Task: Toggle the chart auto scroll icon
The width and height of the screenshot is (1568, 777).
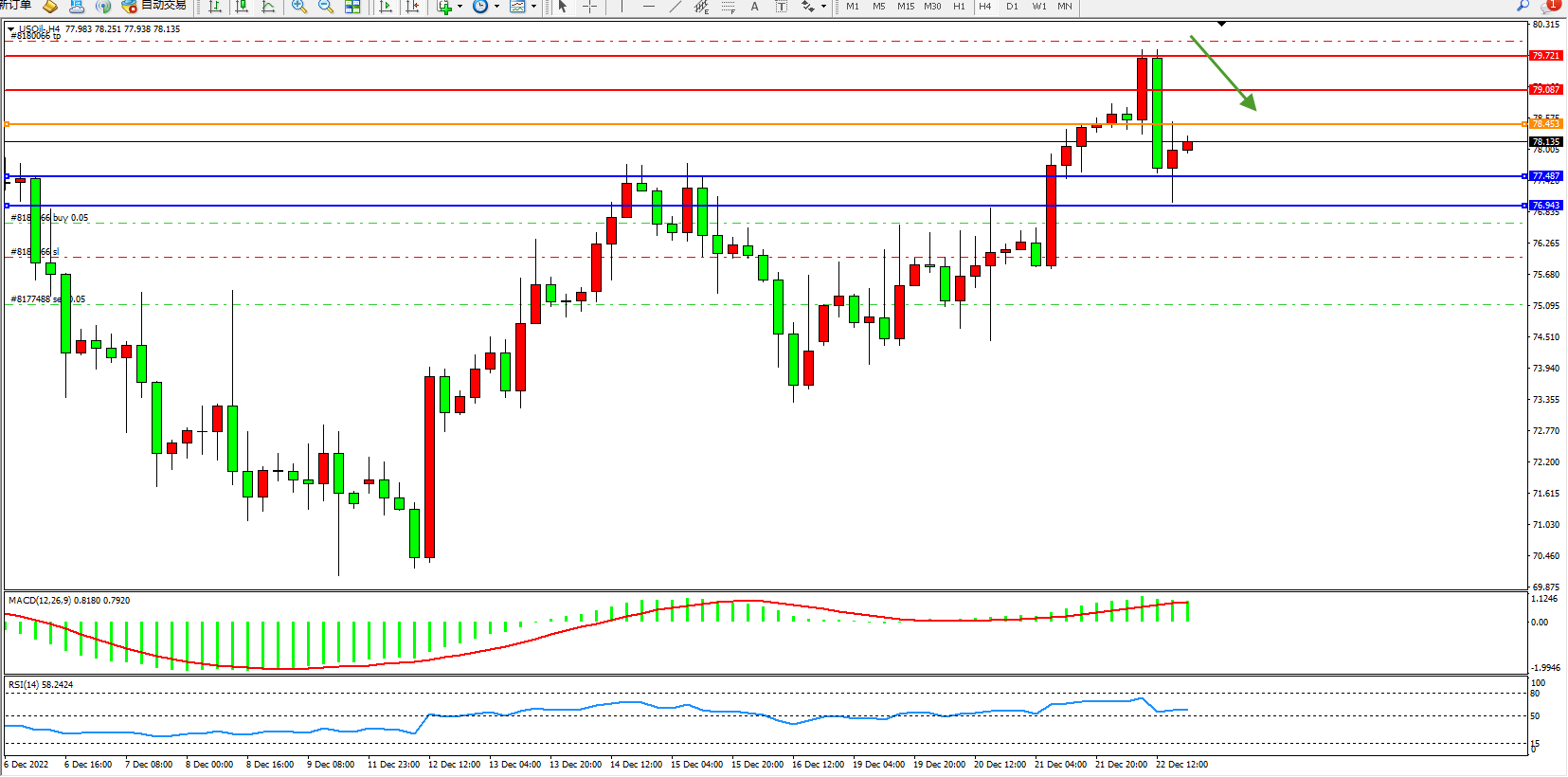Action: tap(386, 7)
